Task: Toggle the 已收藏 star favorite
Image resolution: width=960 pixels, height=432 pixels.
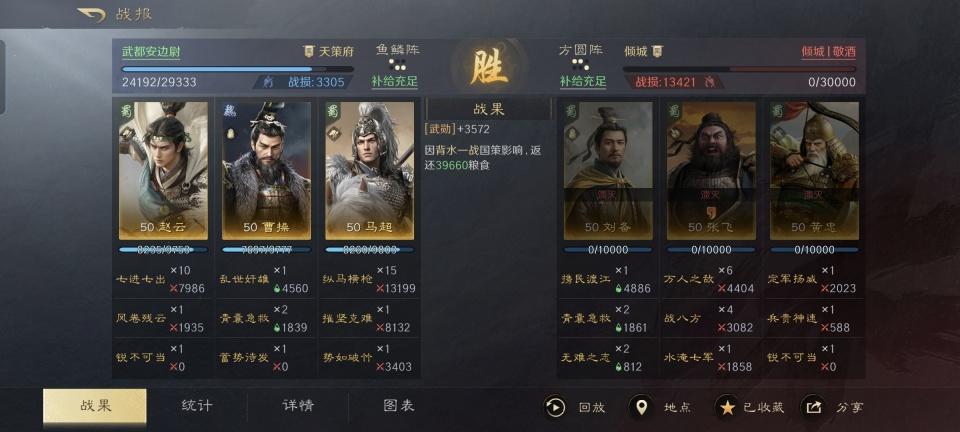Action: pos(727,408)
